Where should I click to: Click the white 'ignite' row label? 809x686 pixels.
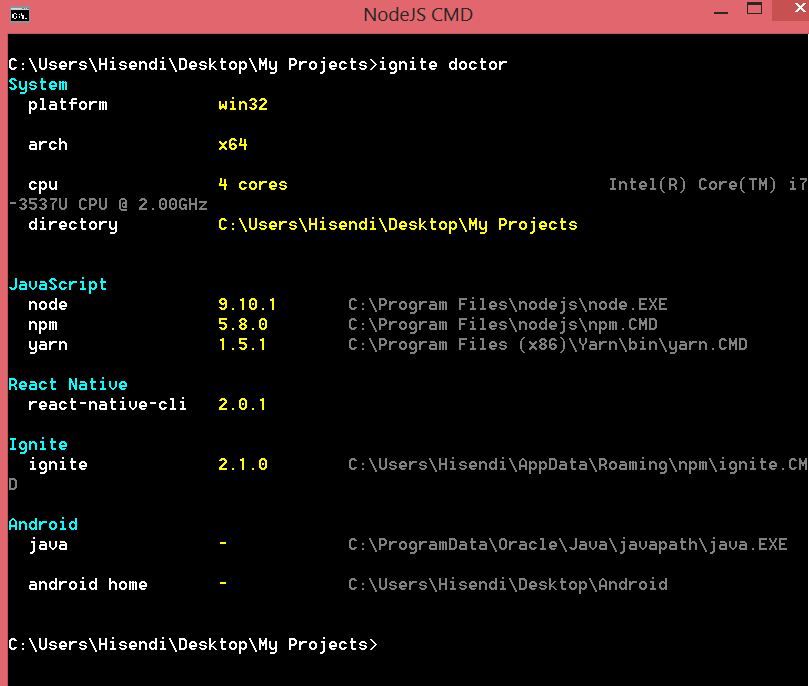(x=58, y=465)
